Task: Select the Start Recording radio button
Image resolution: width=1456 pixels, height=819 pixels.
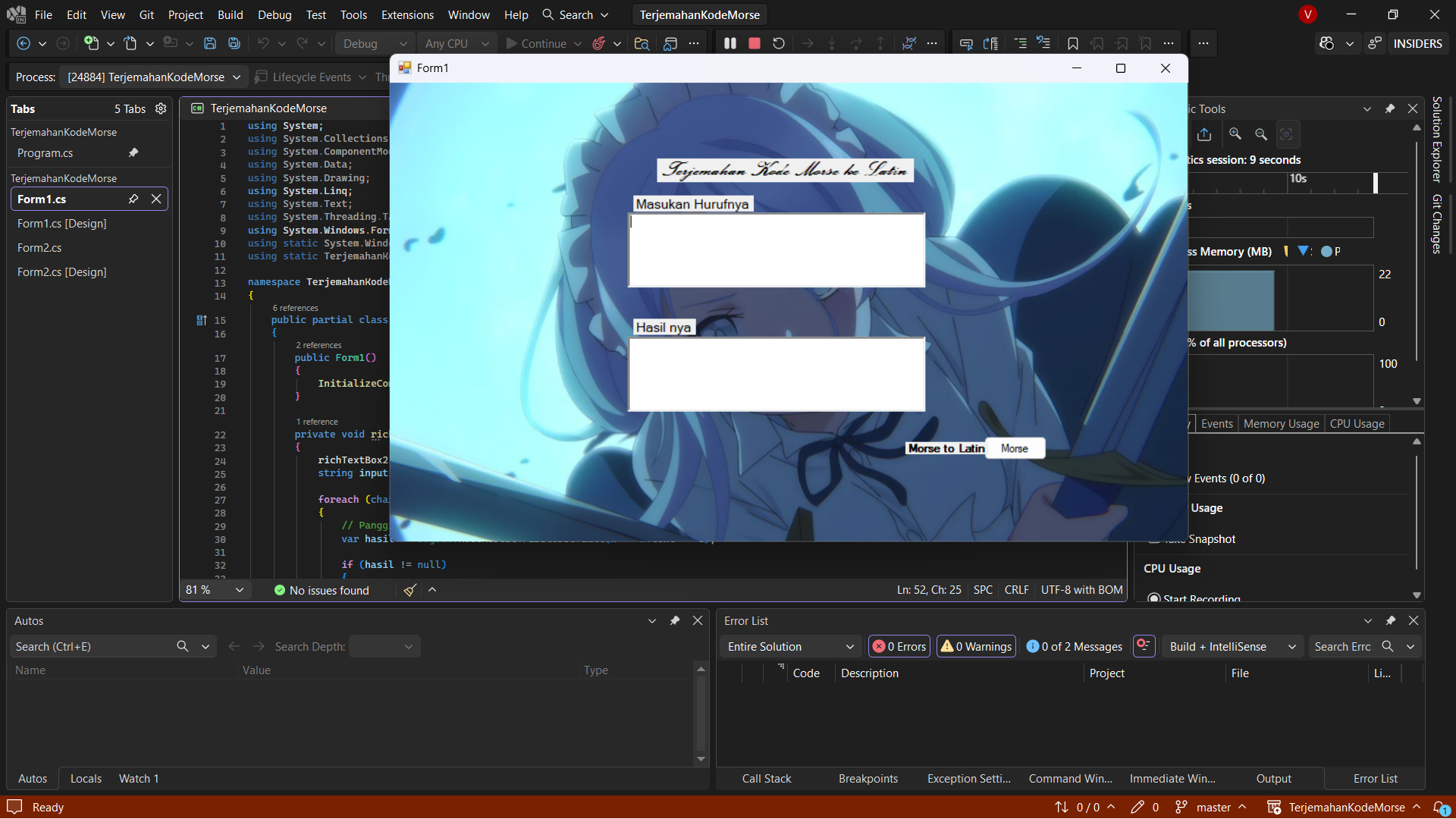Action: (x=1154, y=598)
